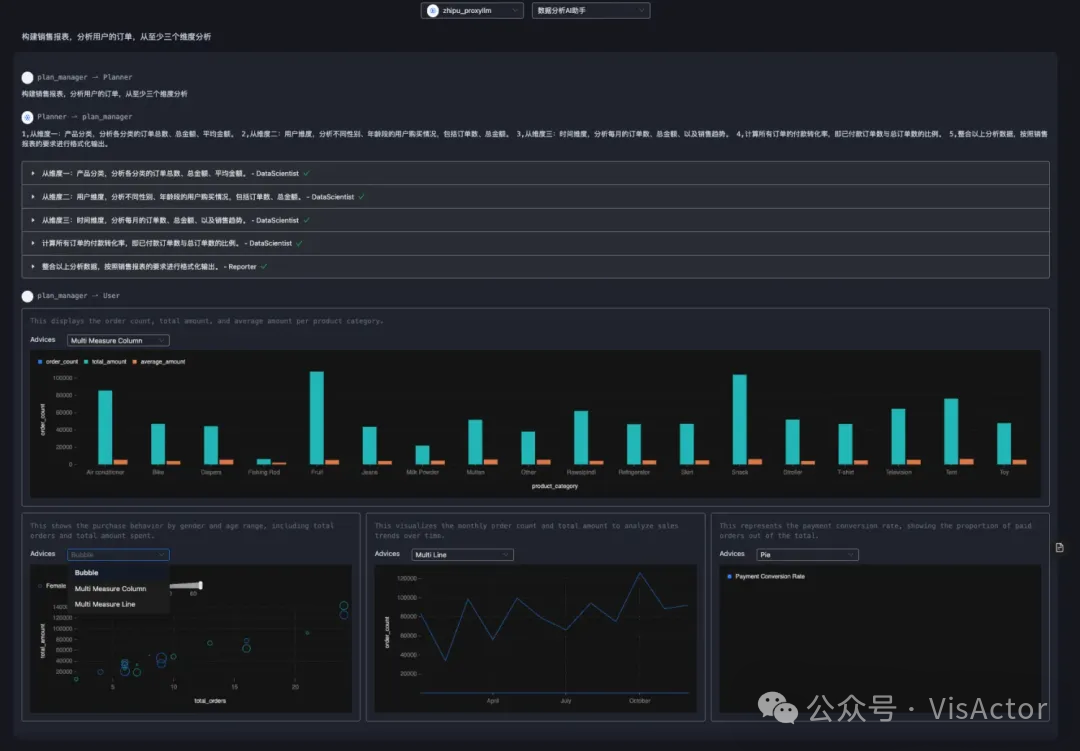Click the plan_manager avatar icon above the plan
1080x751 pixels.
(27, 77)
